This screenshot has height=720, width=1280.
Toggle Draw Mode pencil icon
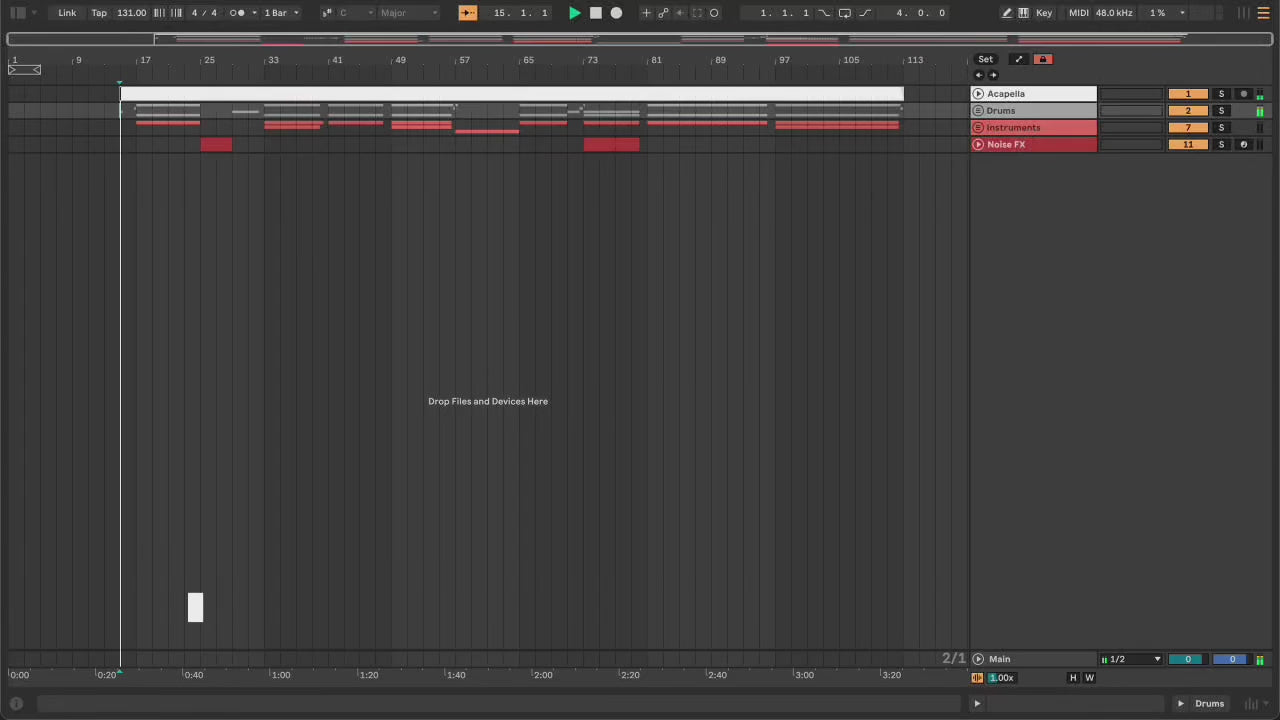1006,13
